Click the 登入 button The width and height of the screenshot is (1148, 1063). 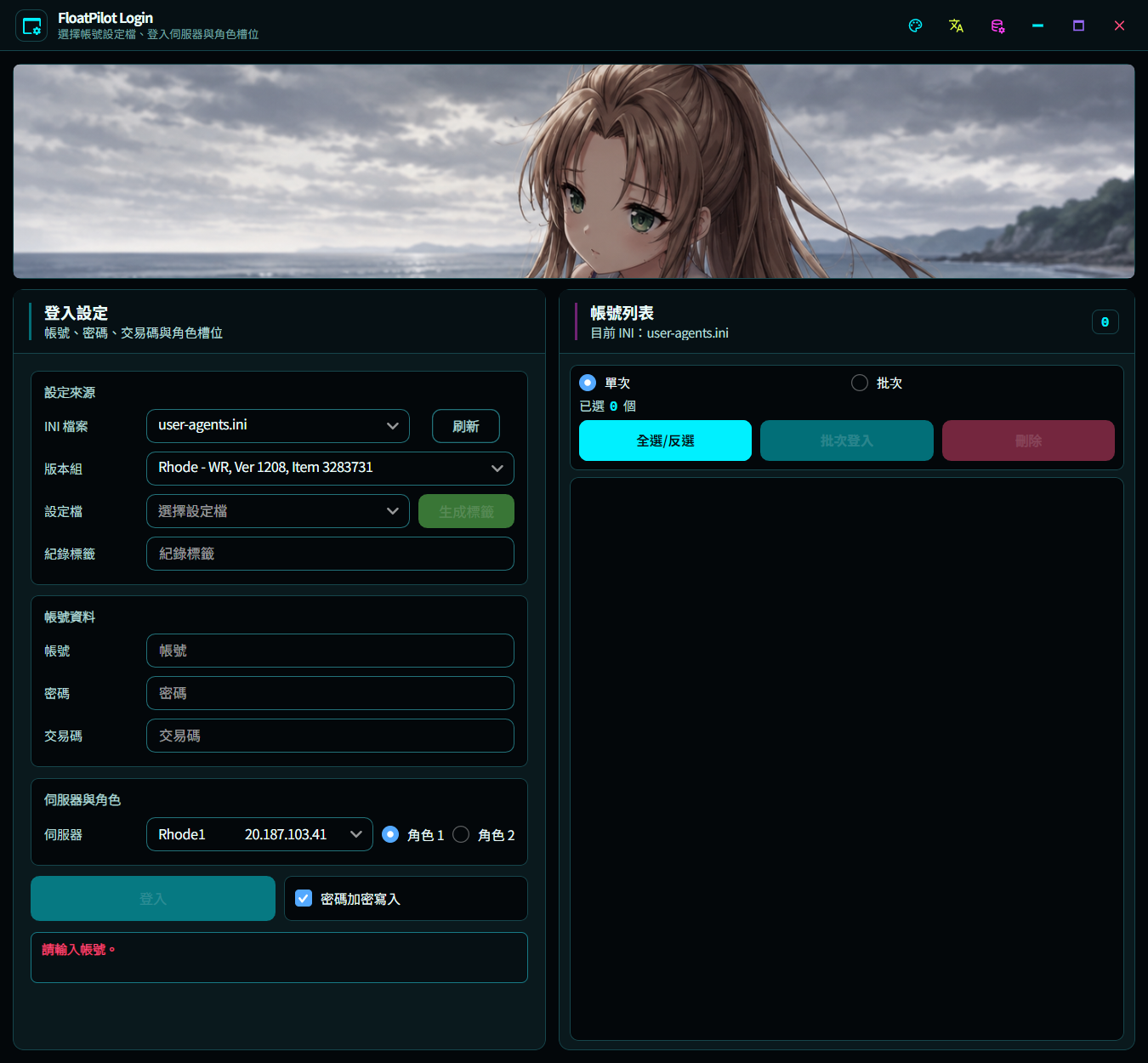pos(153,898)
